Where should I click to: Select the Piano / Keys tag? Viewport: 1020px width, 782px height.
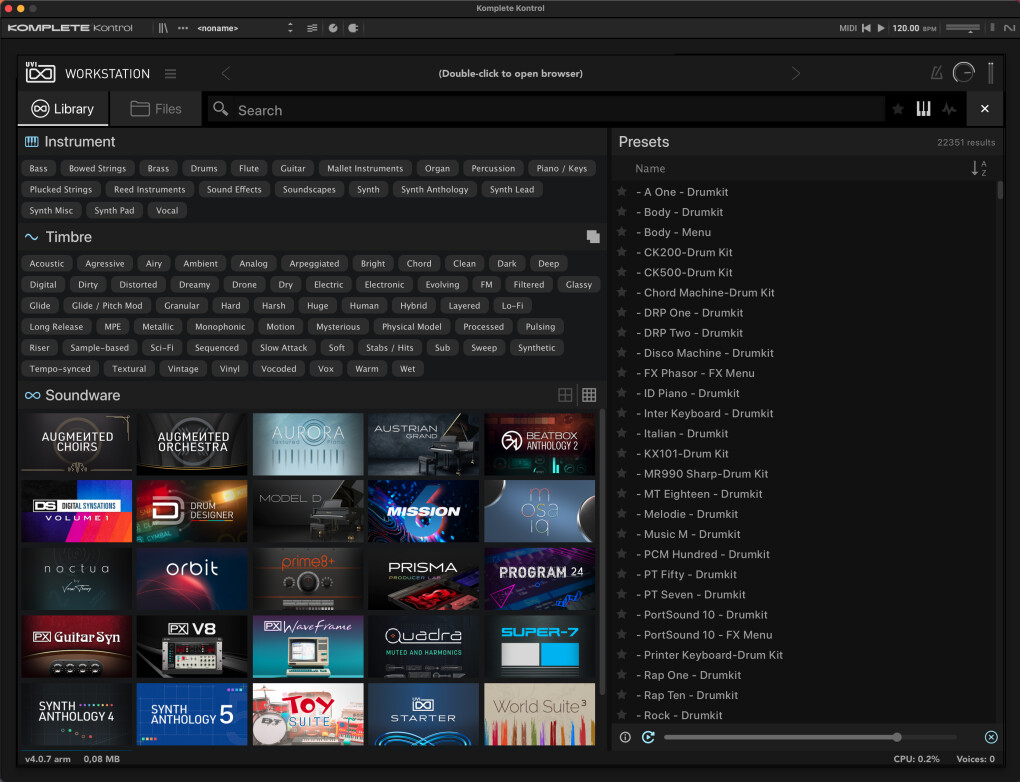[x=561, y=169]
